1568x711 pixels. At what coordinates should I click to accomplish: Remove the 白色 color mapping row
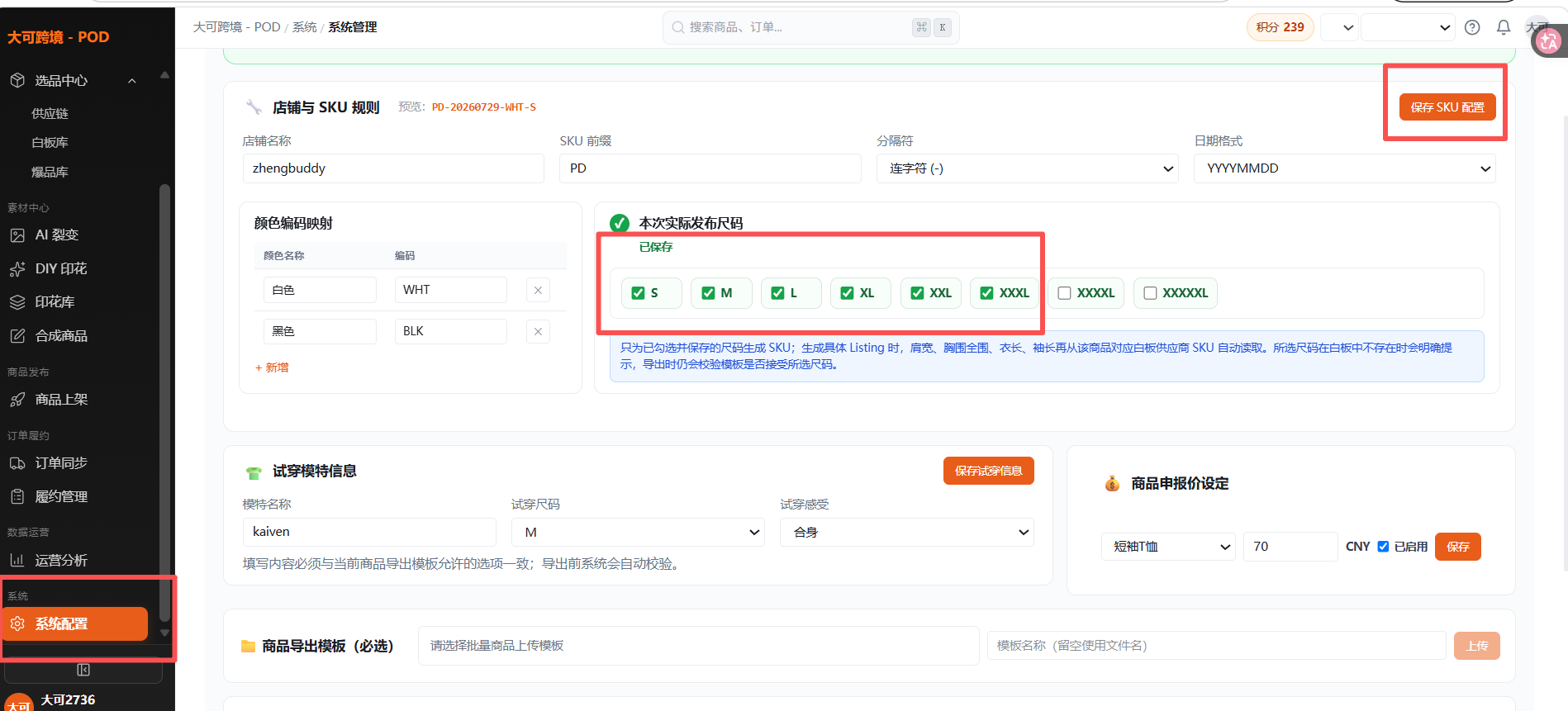pyautogui.click(x=538, y=290)
